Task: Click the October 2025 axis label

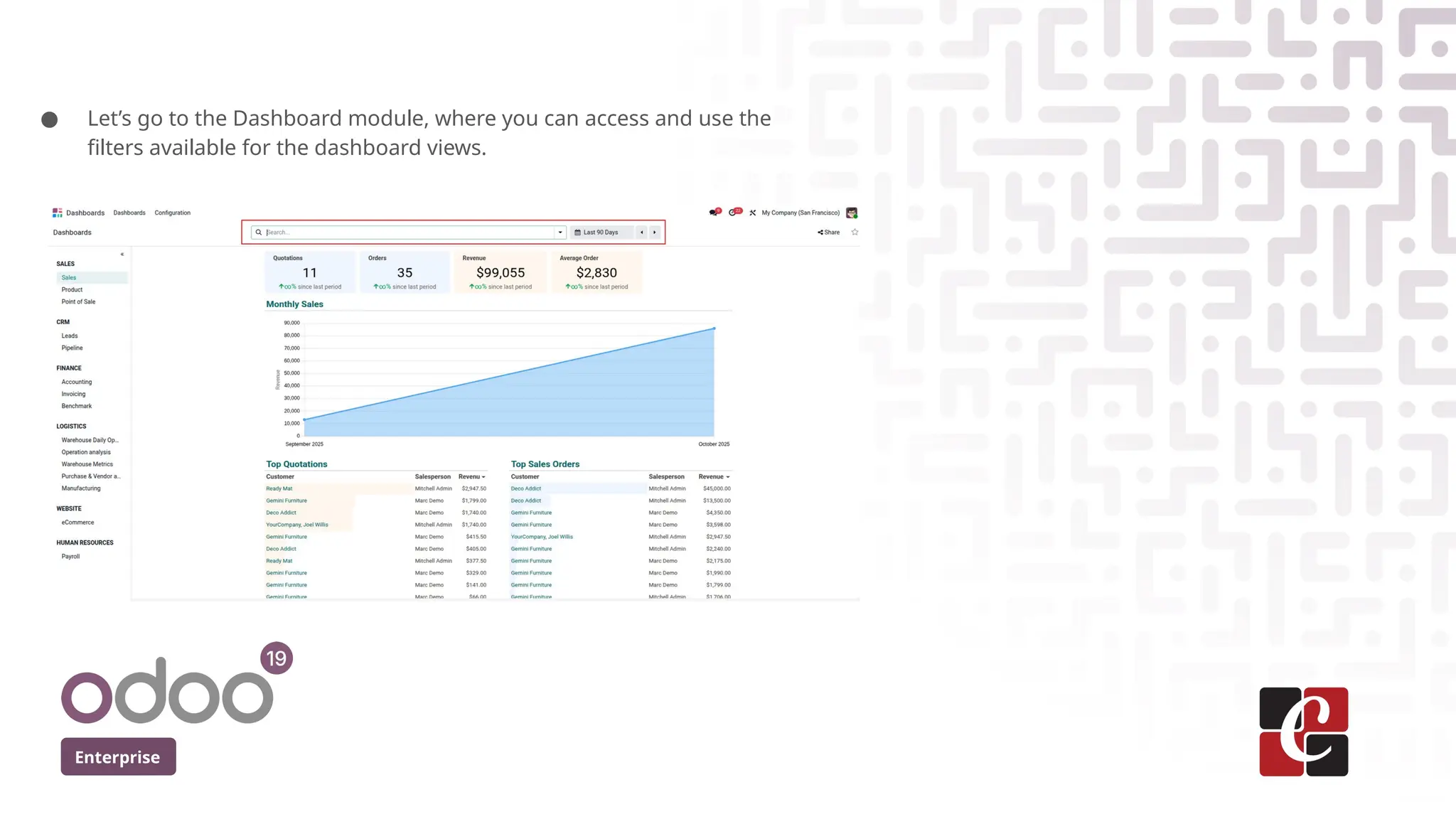Action: (x=714, y=444)
